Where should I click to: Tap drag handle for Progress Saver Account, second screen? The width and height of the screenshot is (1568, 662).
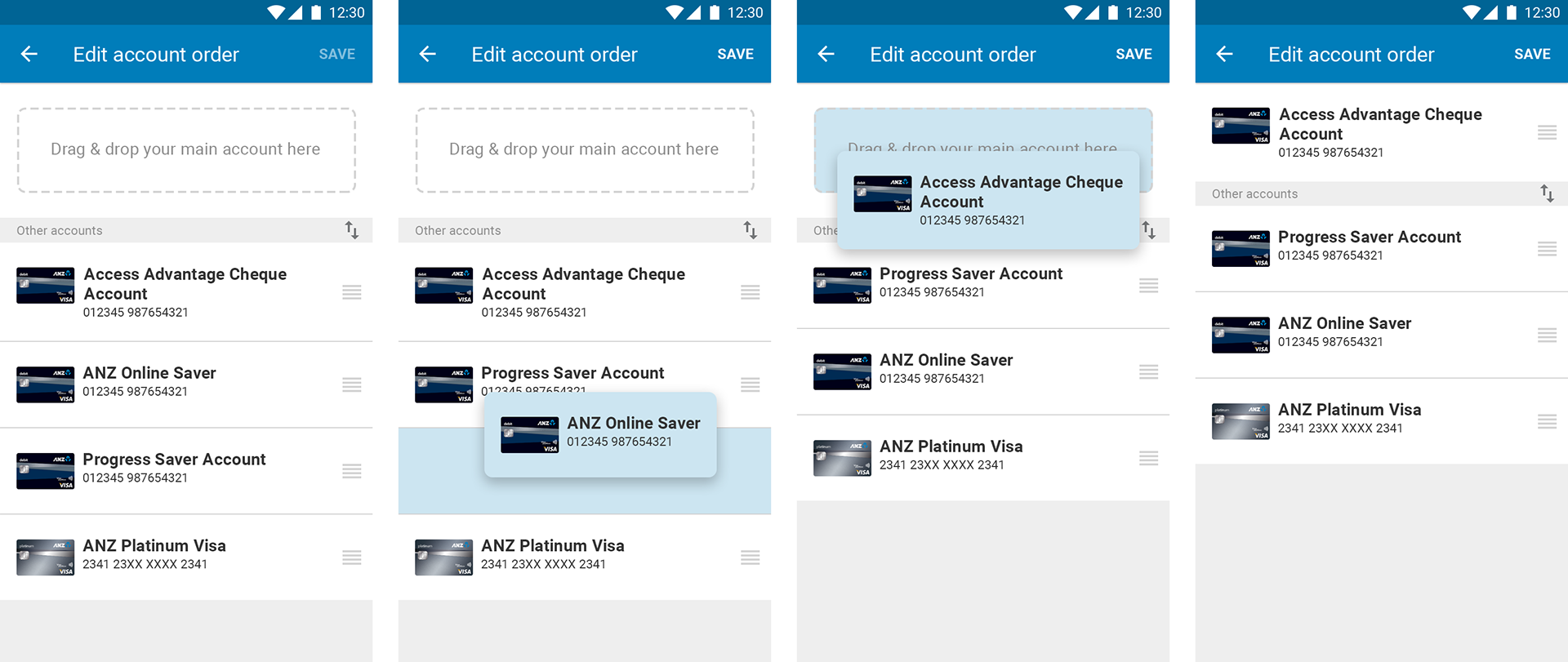click(x=751, y=384)
